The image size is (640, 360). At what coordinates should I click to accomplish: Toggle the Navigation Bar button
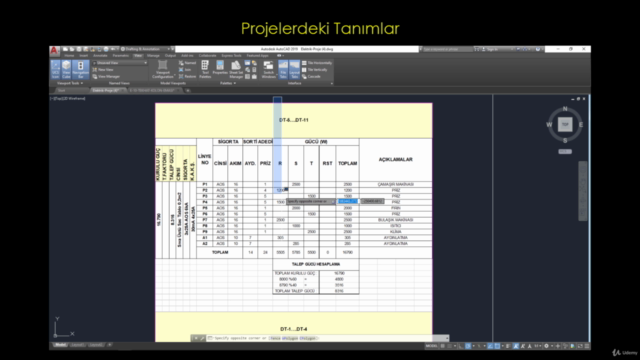tap(80, 70)
